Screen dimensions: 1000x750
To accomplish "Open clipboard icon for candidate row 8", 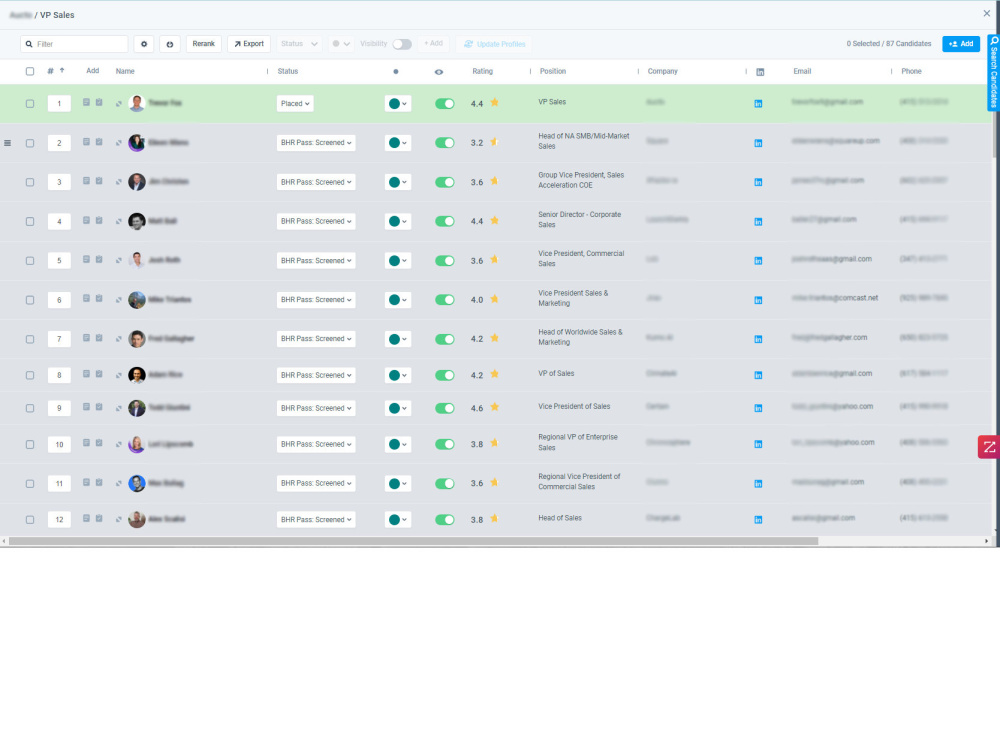I will point(99,374).
